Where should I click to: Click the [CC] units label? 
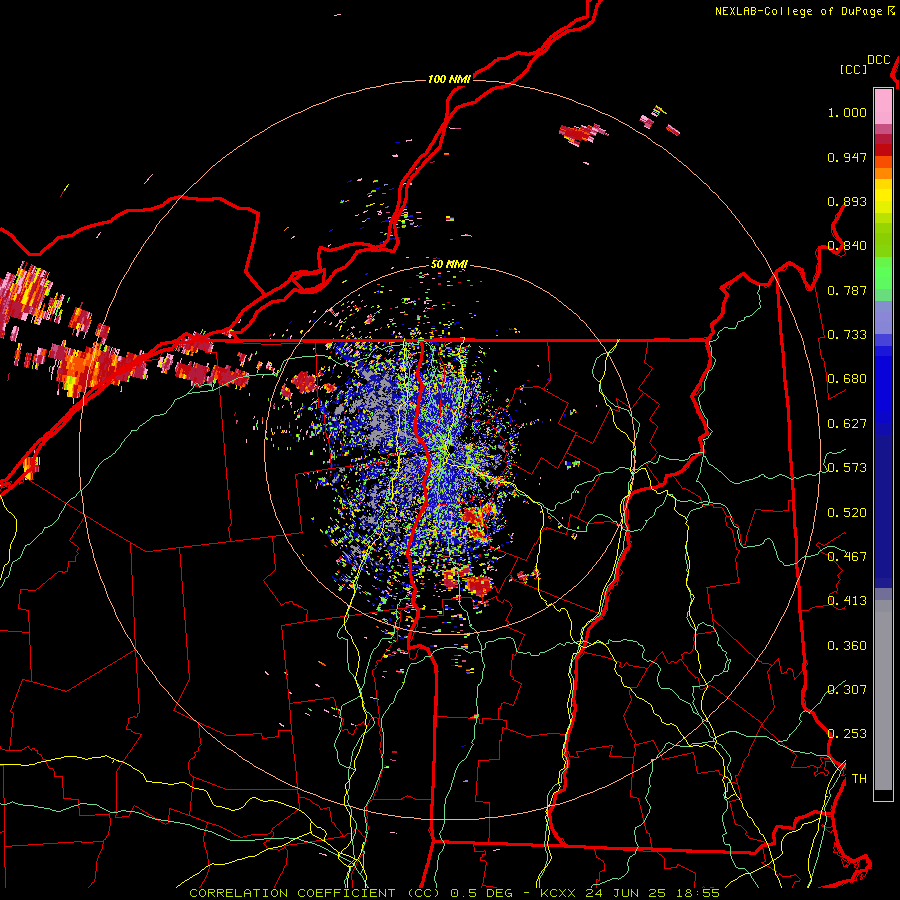click(853, 69)
